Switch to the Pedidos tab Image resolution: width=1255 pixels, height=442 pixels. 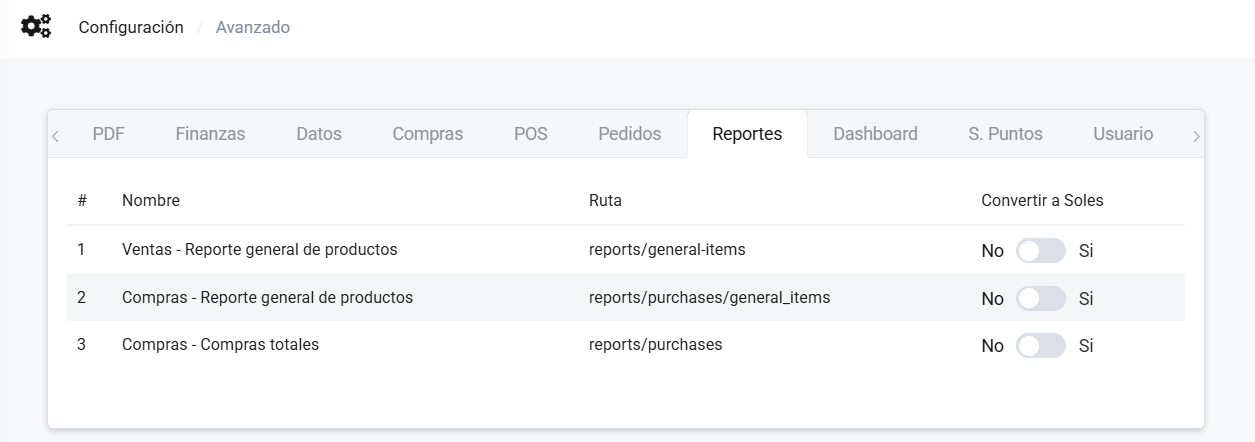pyautogui.click(x=629, y=134)
